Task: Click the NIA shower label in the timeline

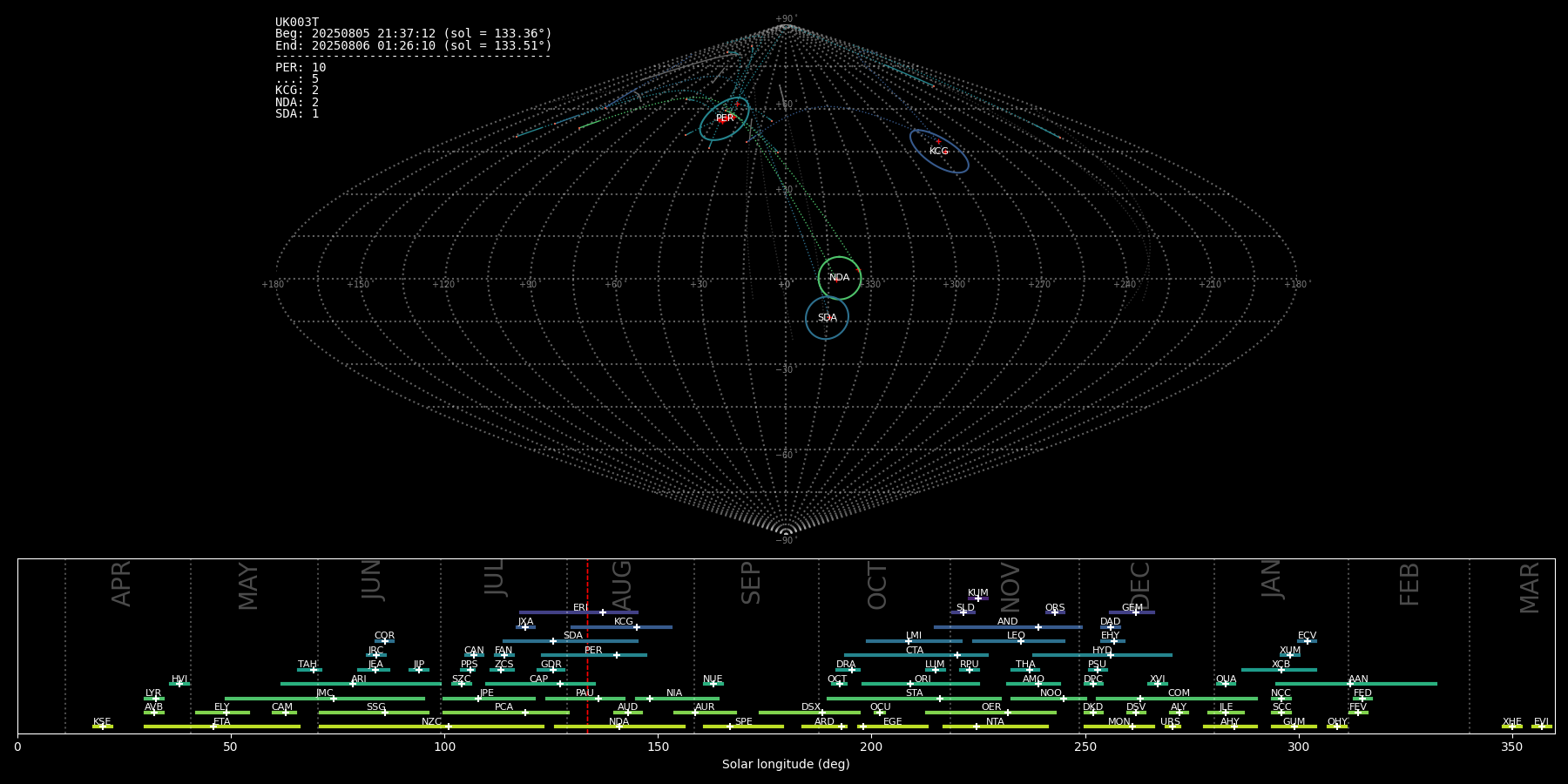Action: [x=674, y=693]
